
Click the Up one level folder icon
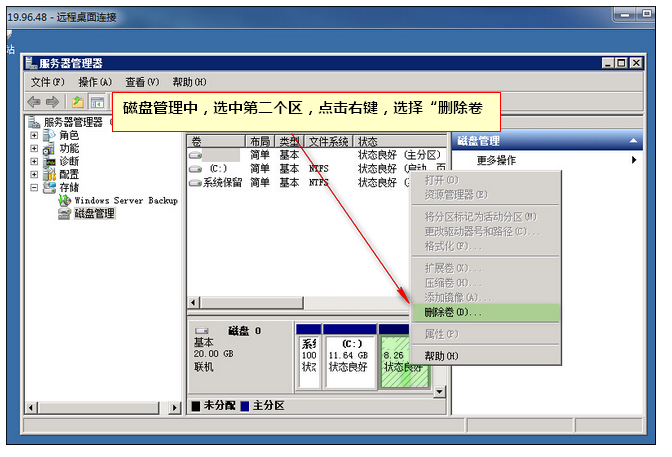[x=78, y=102]
